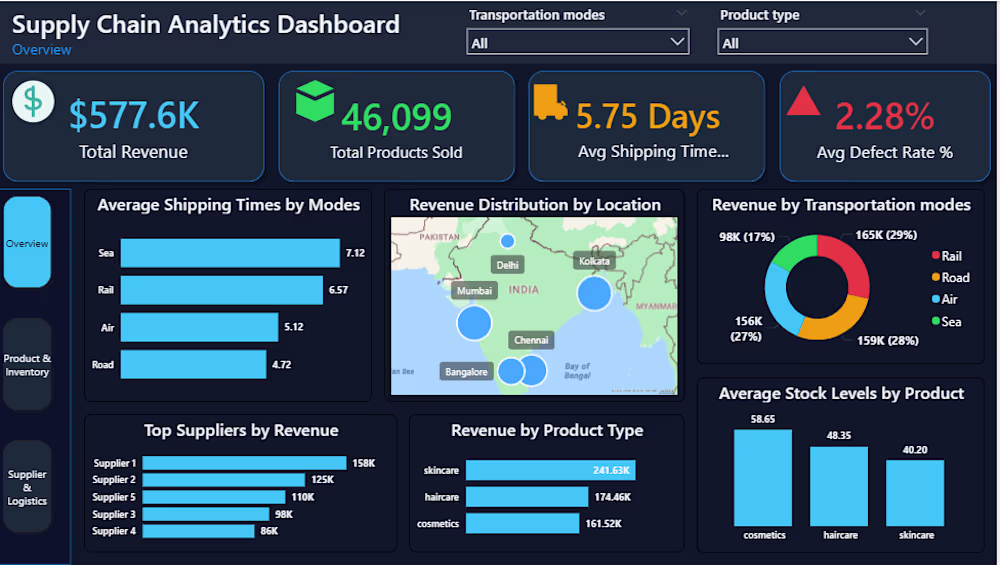Select the Road shipping time bar

pyautogui.click(x=193, y=364)
